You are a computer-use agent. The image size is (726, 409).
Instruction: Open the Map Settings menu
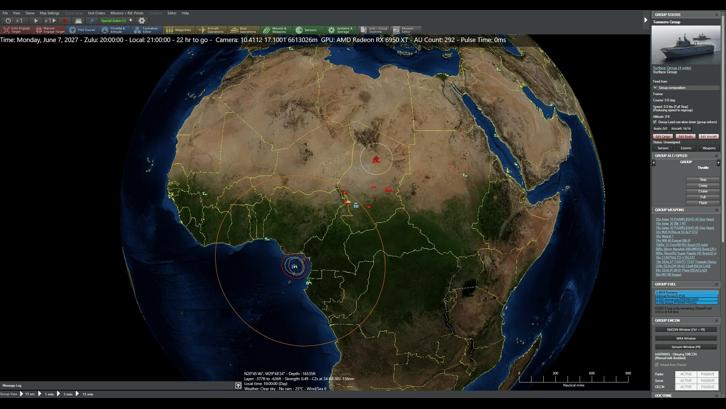(x=49, y=13)
